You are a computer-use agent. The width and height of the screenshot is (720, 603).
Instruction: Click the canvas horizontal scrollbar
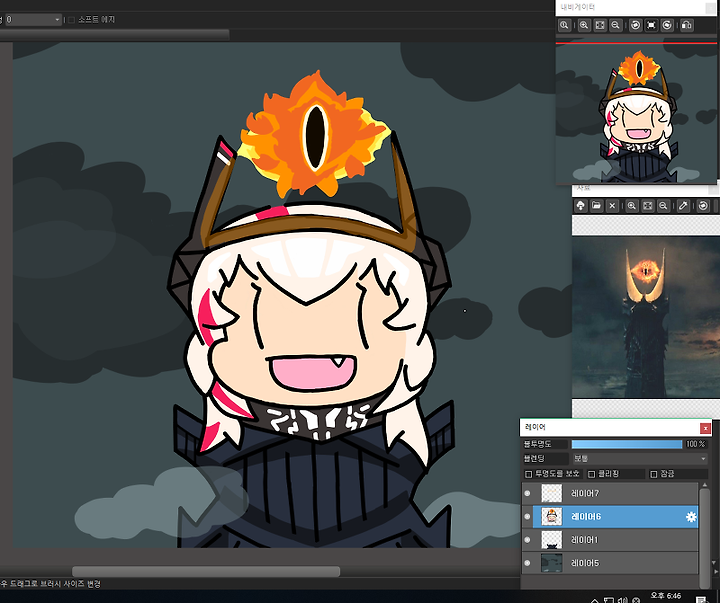206,571
